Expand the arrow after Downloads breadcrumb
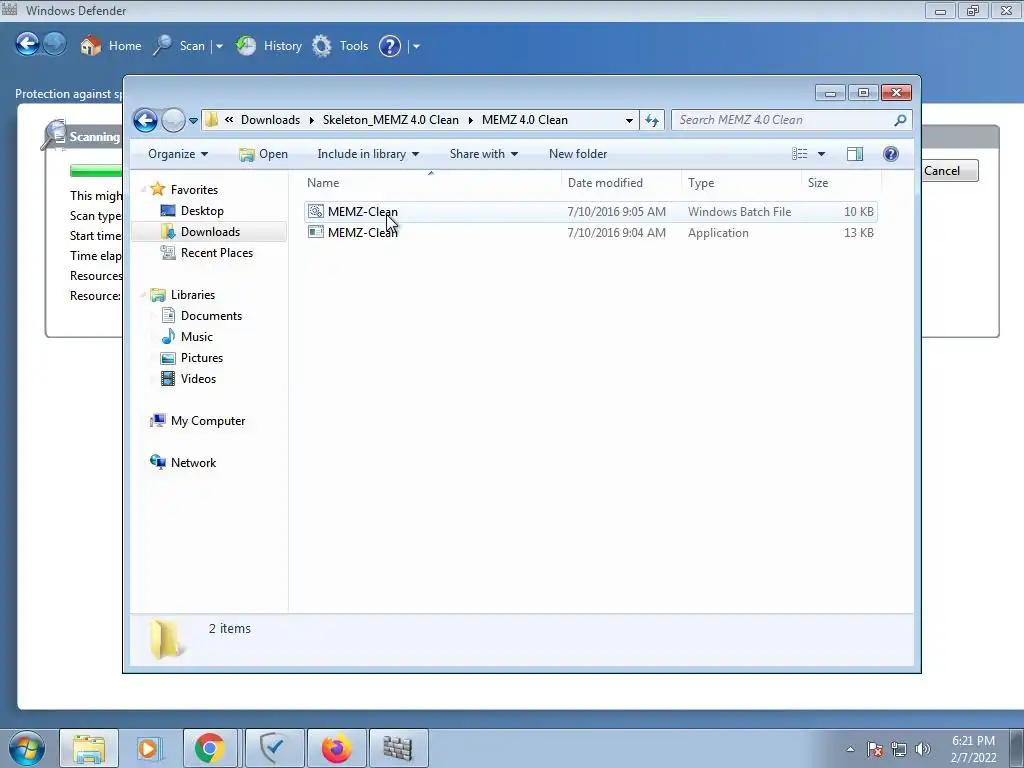The image size is (1024, 768). tap(312, 120)
